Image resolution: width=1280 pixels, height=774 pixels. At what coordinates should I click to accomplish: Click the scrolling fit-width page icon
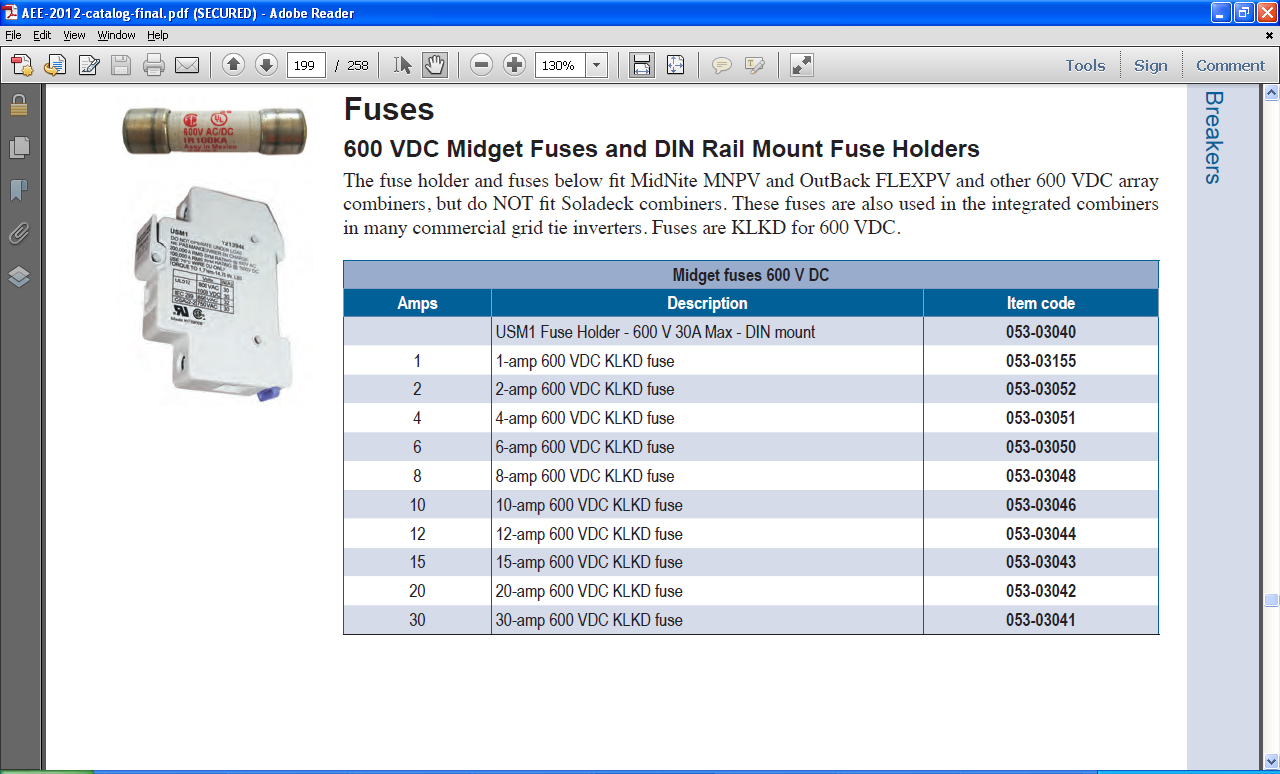642,65
